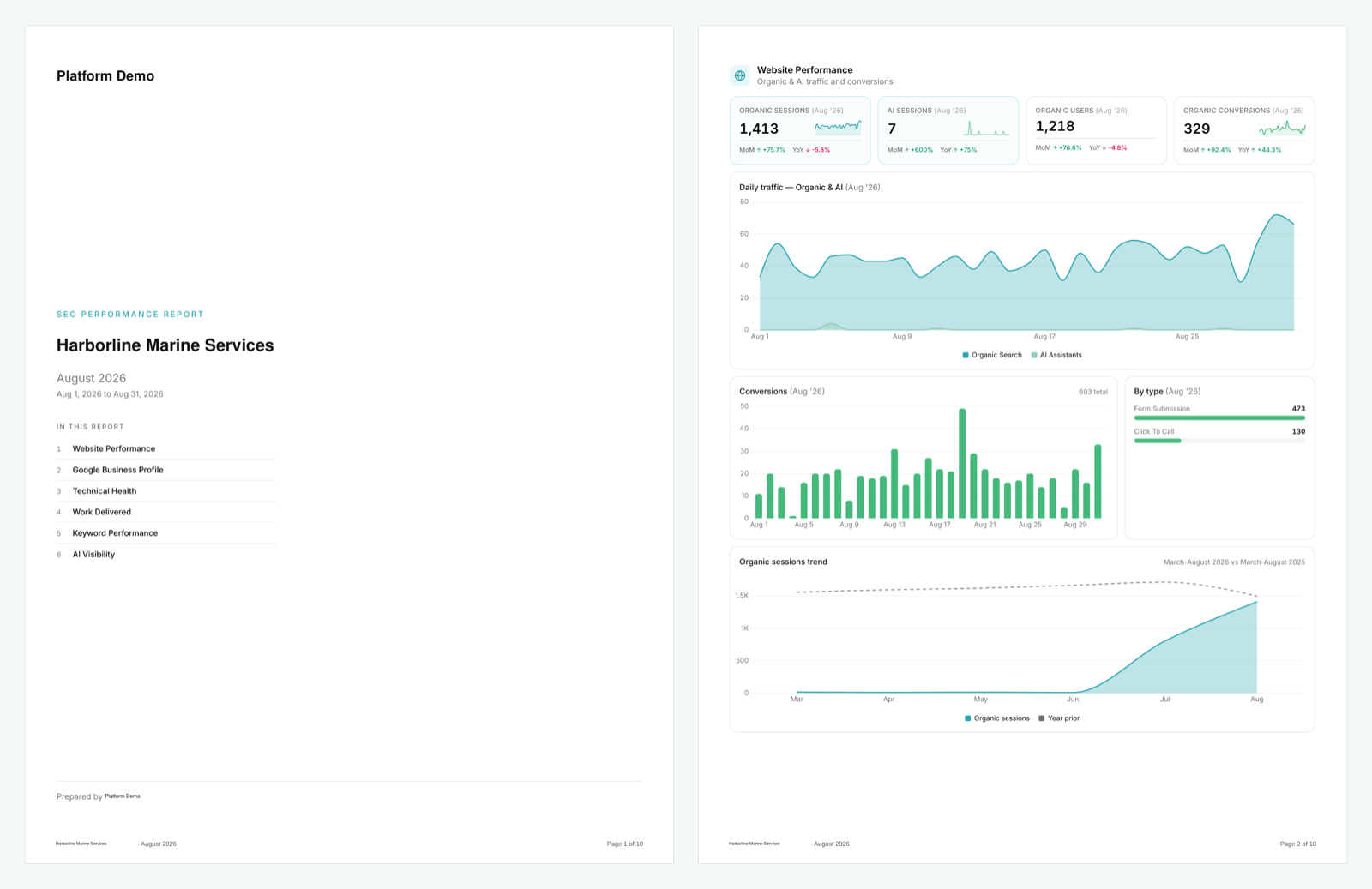This screenshot has height=889, width=1372.
Task: Click the March-August 2026 vs March-August 2025 label
Action: click(x=1234, y=562)
